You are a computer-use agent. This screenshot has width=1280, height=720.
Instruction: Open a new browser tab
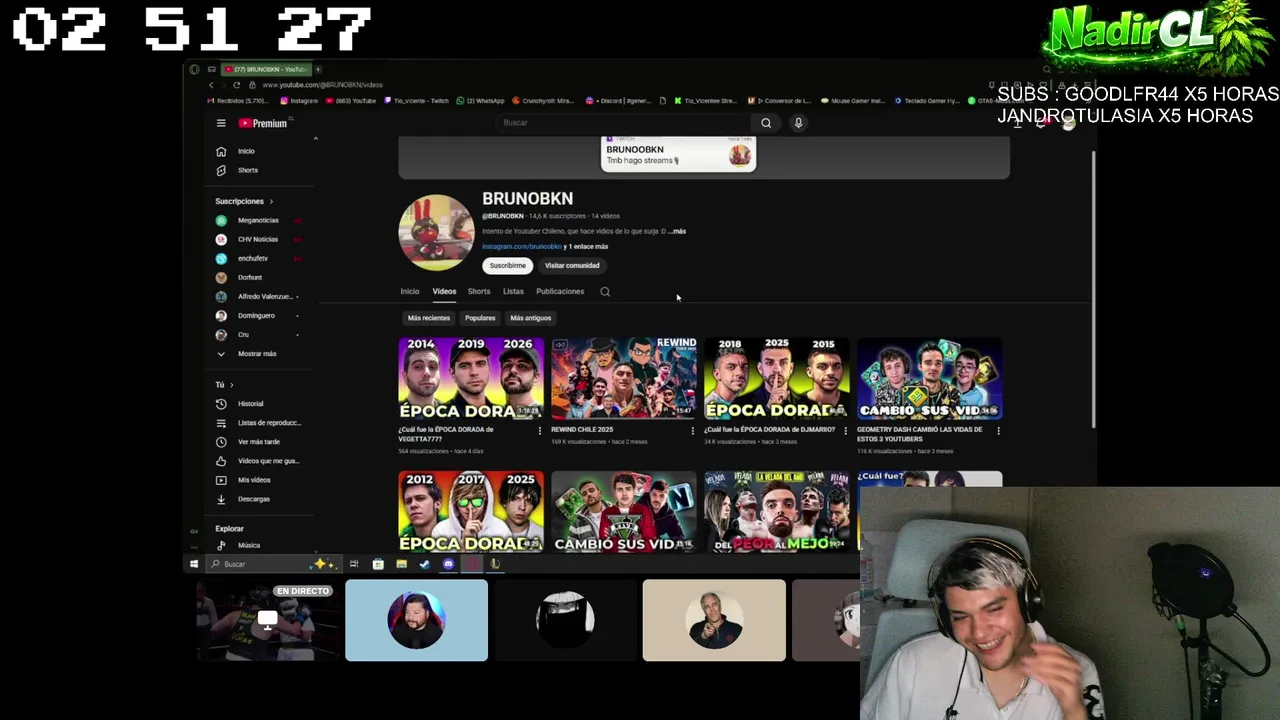pos(318,69)
